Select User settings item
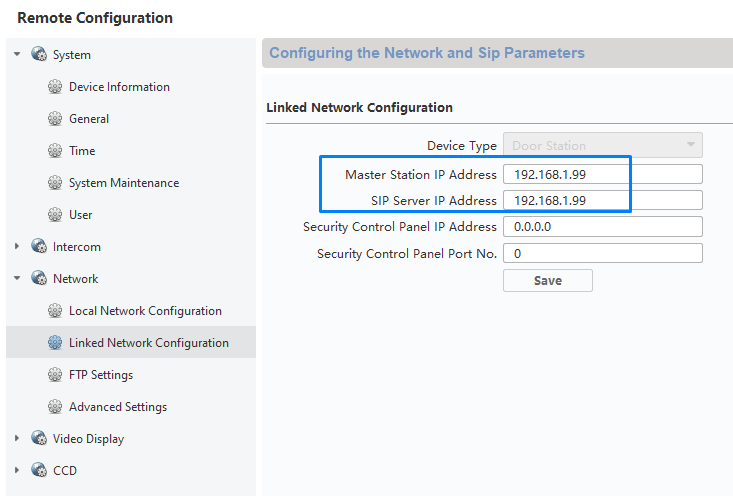Image resolution: width=733 pixels, height=496 pixels. click(x=80, y=215)
